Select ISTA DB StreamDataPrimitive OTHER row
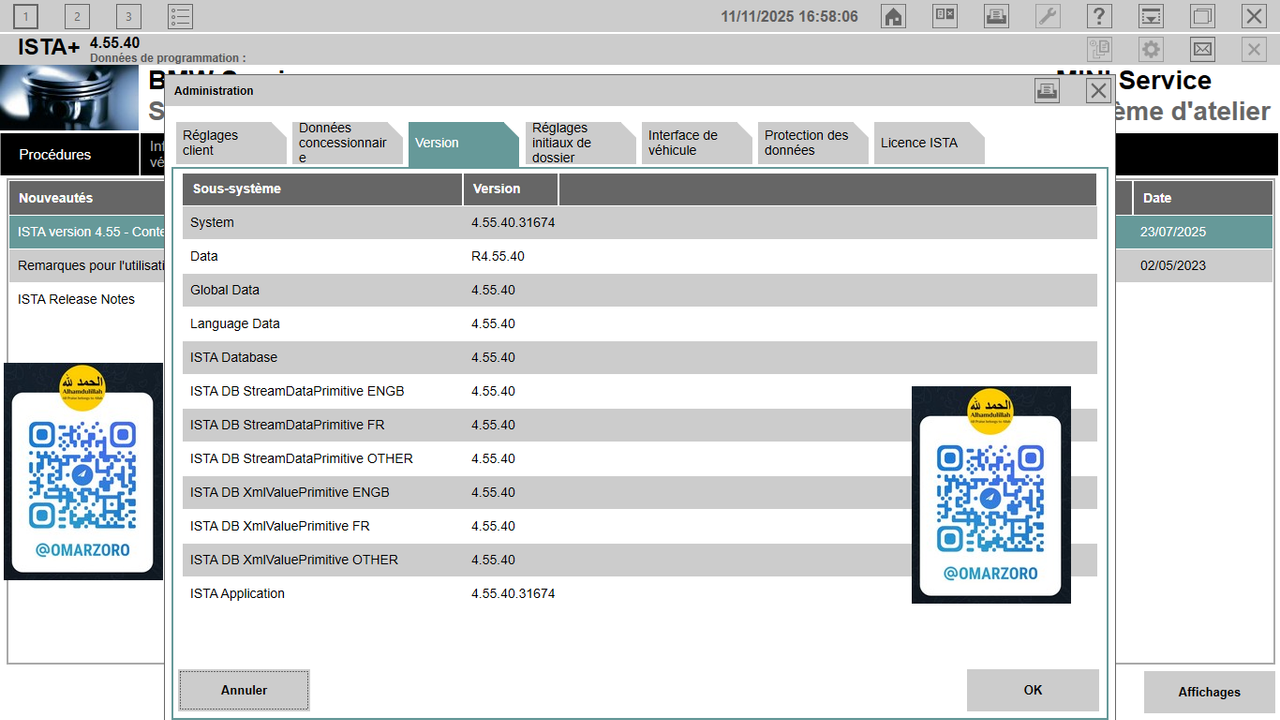The image size is (1280, 720). [x=640, y=458]
